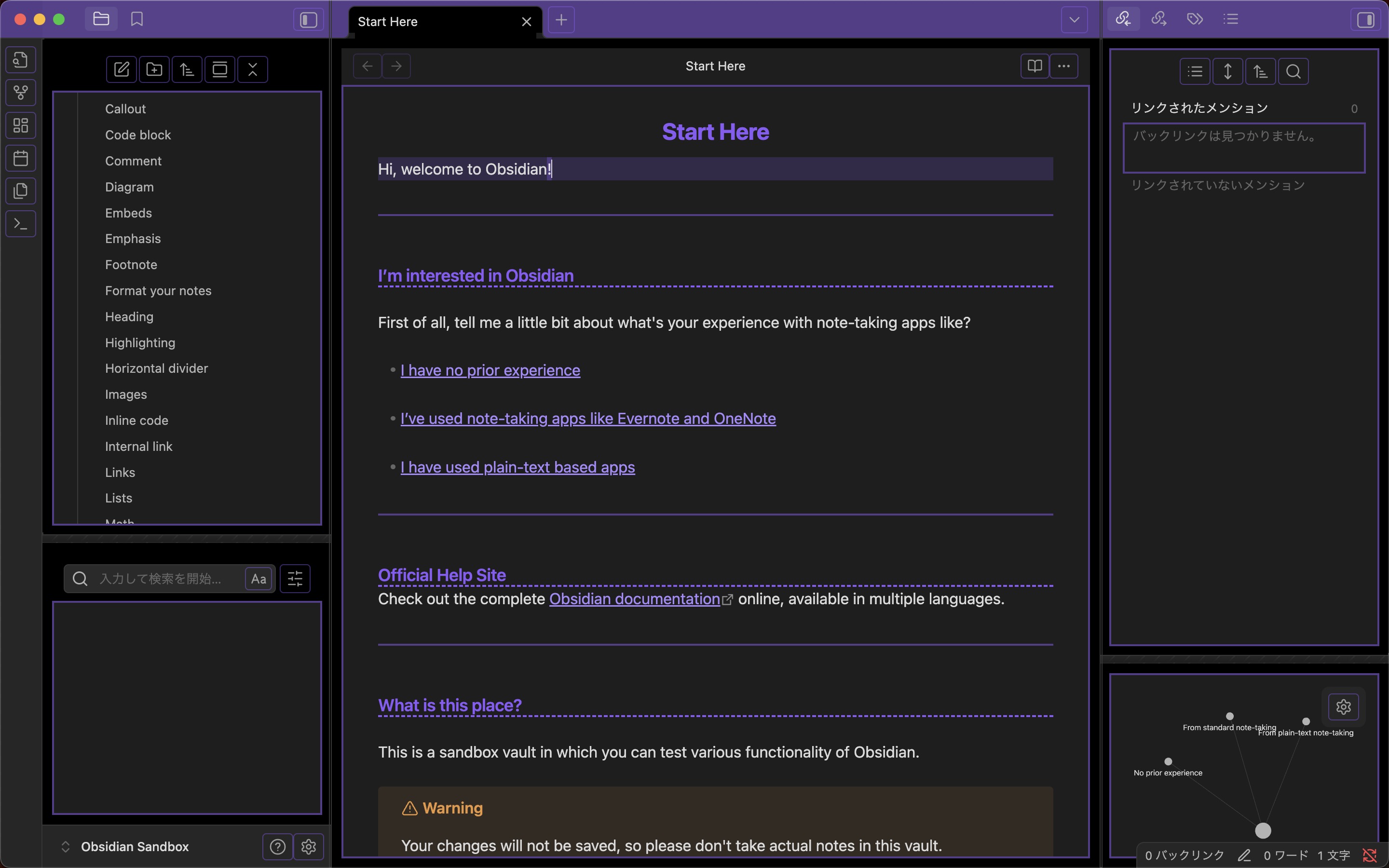The image size is (1389, 868).
Task: Click the search input field
Action: [x=166, y=579]
